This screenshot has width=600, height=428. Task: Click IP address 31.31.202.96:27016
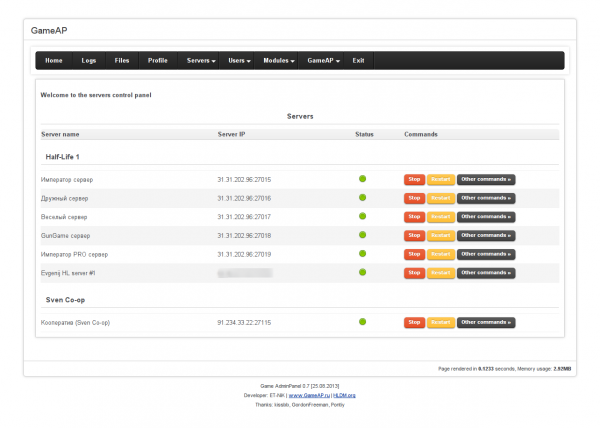(x=244, y=199)
